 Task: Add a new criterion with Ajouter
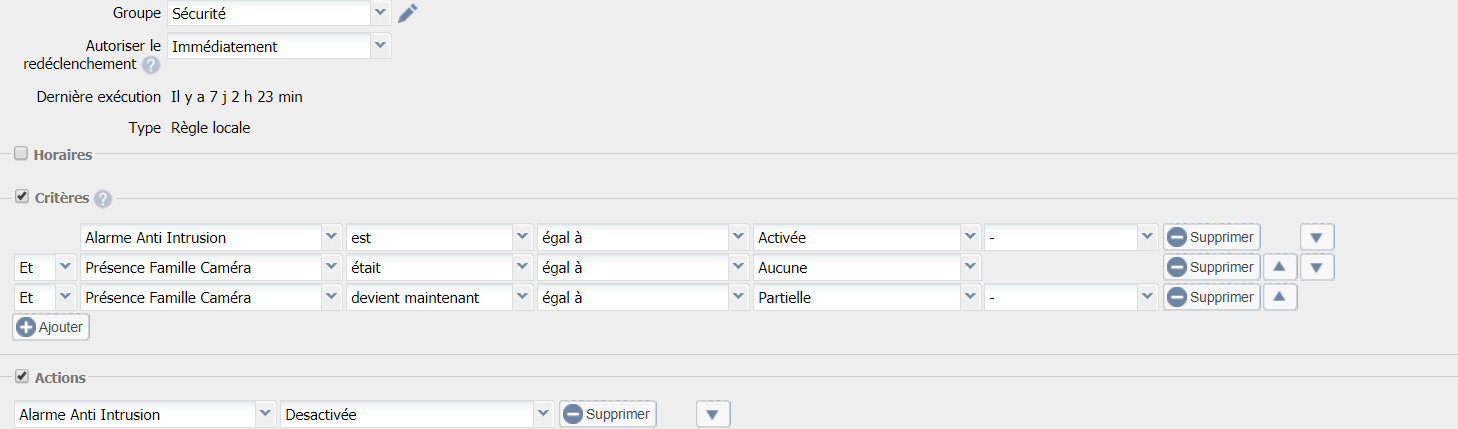(51, 327)
